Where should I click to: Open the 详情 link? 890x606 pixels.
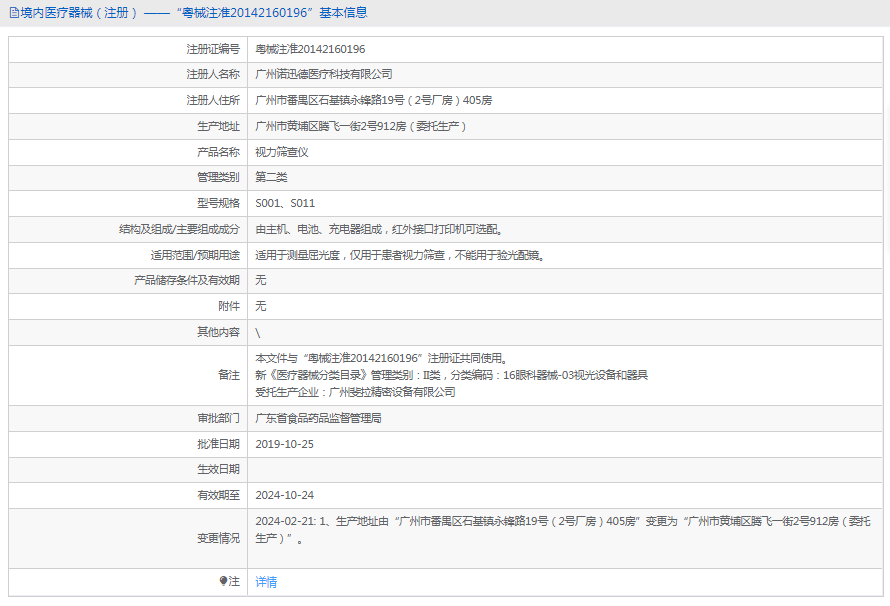click(x=266, y=582)
